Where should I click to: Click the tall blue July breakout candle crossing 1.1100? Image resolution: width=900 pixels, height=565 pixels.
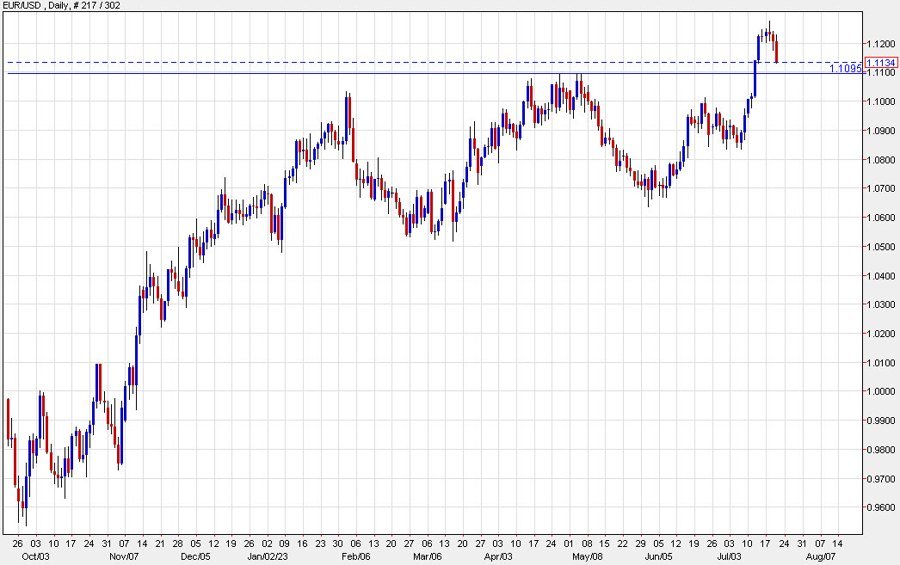pyautogui.click(x=754, y=78)
